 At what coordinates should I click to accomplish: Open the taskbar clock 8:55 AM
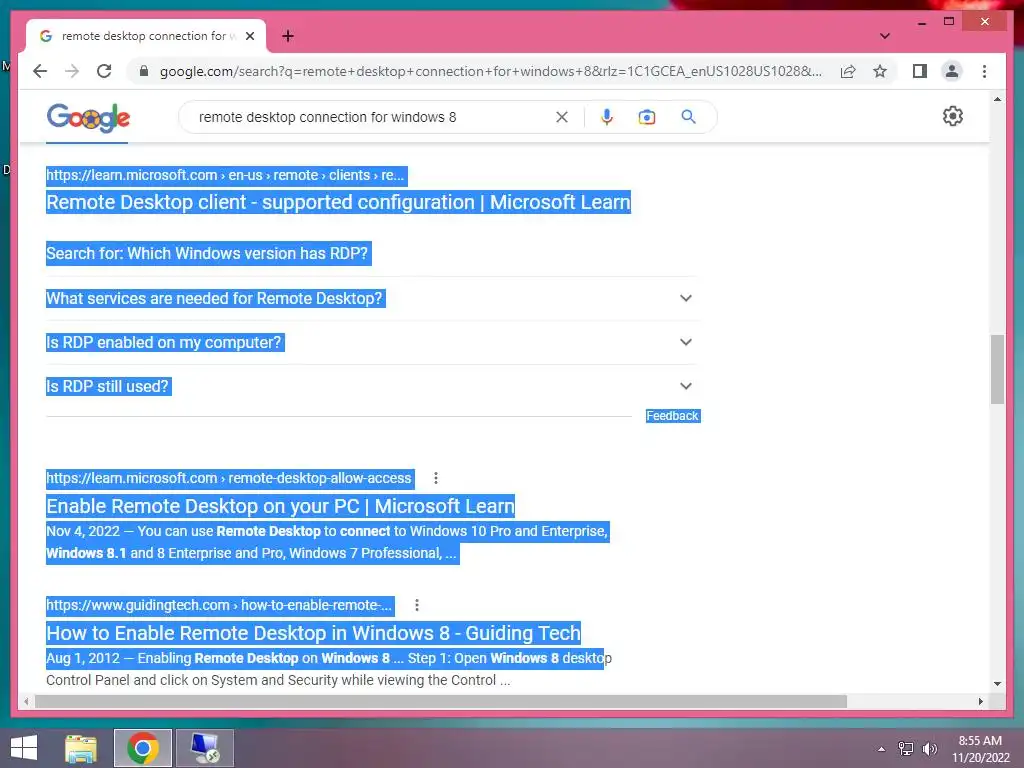[x=980, y=749]
